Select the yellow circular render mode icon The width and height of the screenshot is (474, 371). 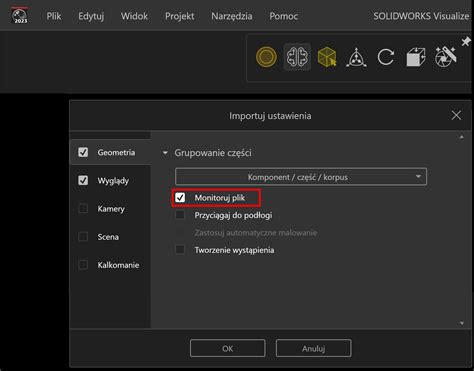266,57
